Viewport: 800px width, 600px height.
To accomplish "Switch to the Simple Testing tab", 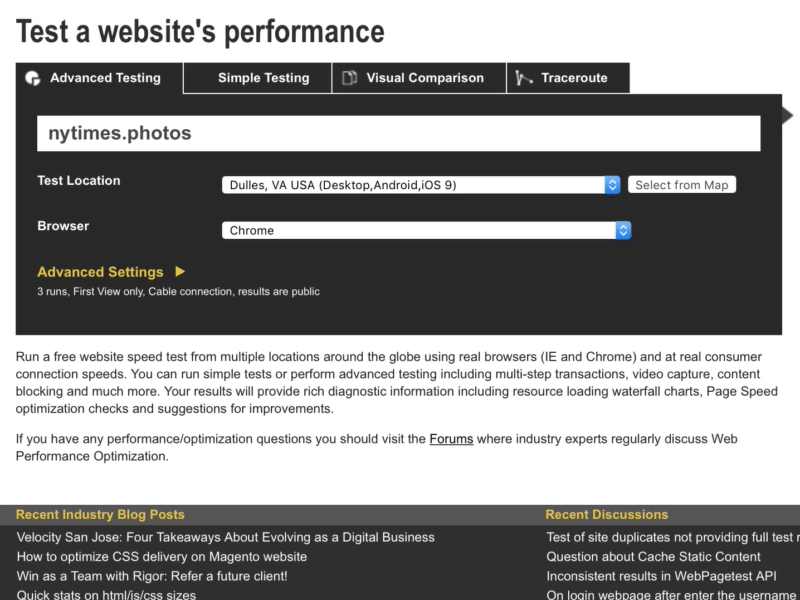I will click(263, 78).
